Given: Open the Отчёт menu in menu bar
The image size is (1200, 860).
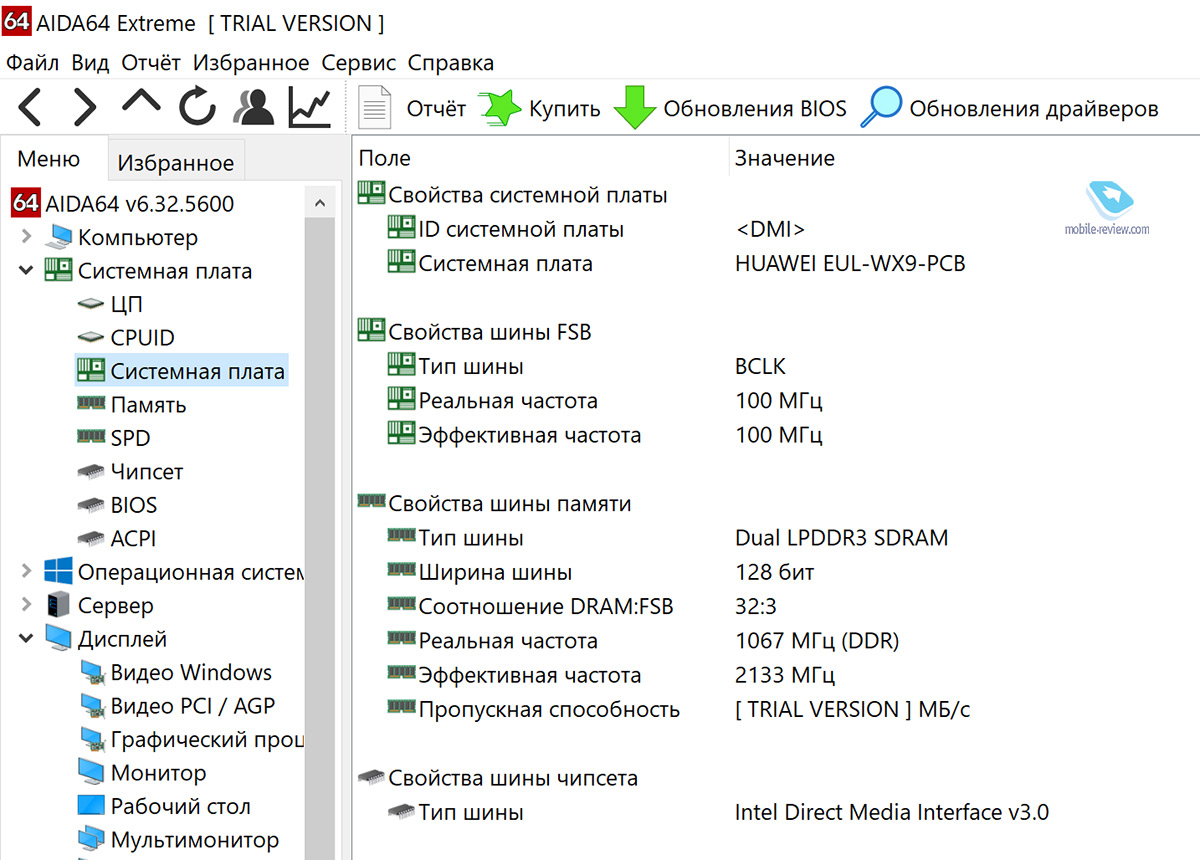Looking at the screenshot, I should pos(151,63).
